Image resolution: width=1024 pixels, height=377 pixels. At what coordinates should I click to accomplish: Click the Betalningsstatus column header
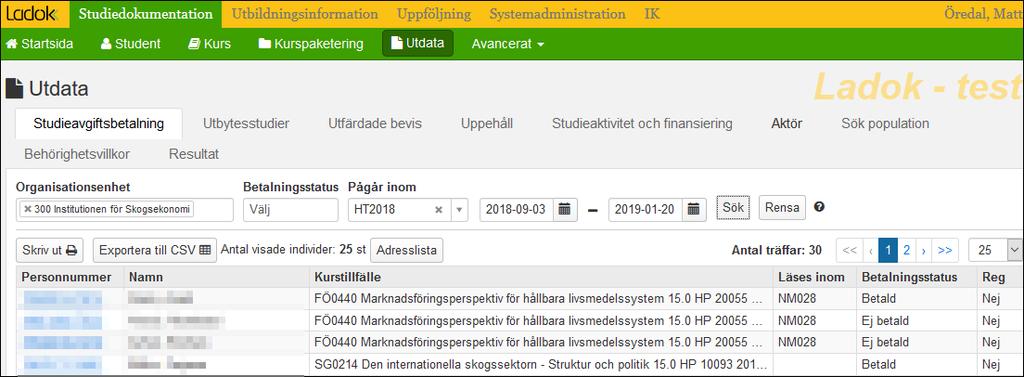tap(916, 277)
